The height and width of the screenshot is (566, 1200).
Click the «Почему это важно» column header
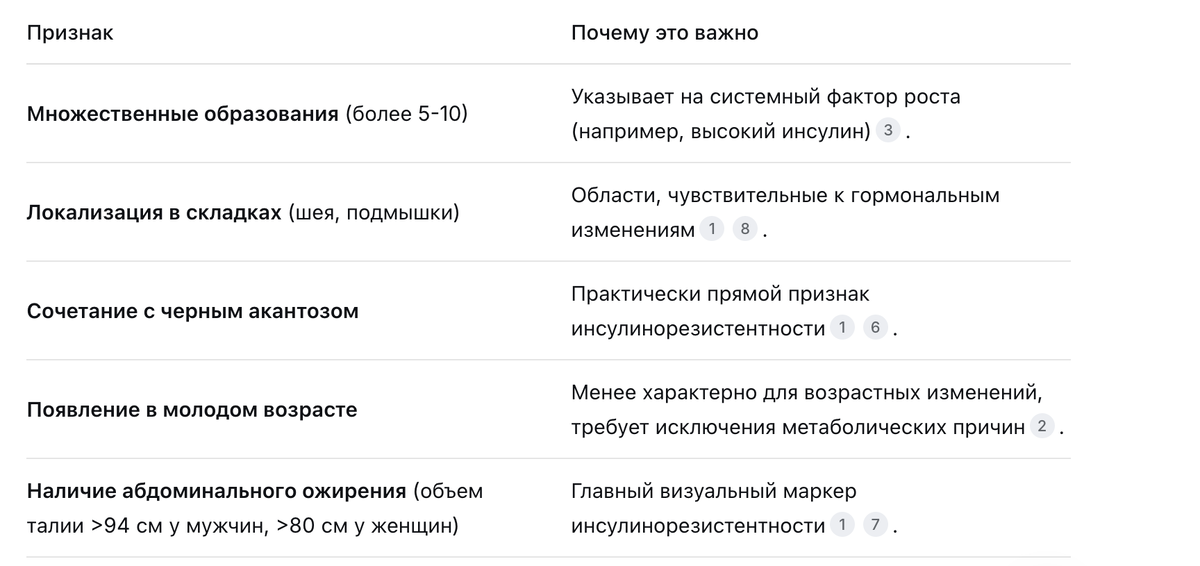pyautogui.click(x=665, y=33)
